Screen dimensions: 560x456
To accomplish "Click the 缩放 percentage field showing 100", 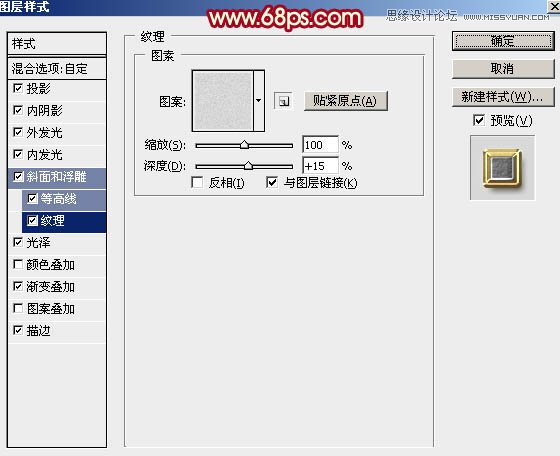I will click(320, 145).
